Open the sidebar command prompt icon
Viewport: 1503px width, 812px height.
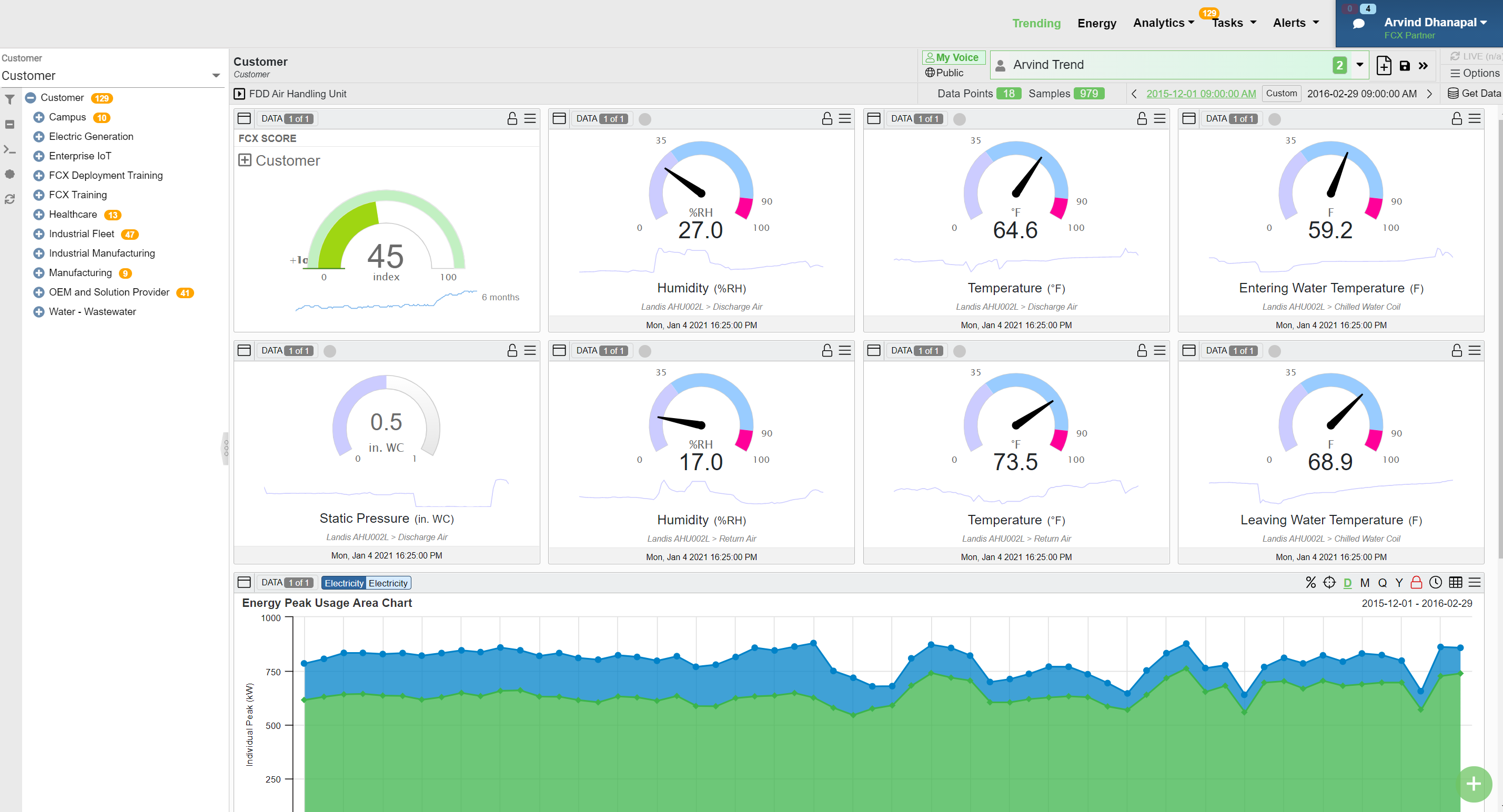[10, 149]
